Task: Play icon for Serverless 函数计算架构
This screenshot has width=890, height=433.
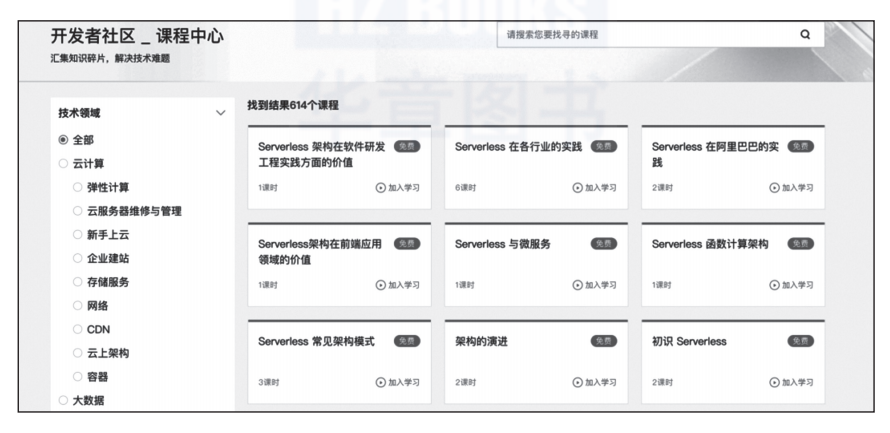Action: [774, 285]
